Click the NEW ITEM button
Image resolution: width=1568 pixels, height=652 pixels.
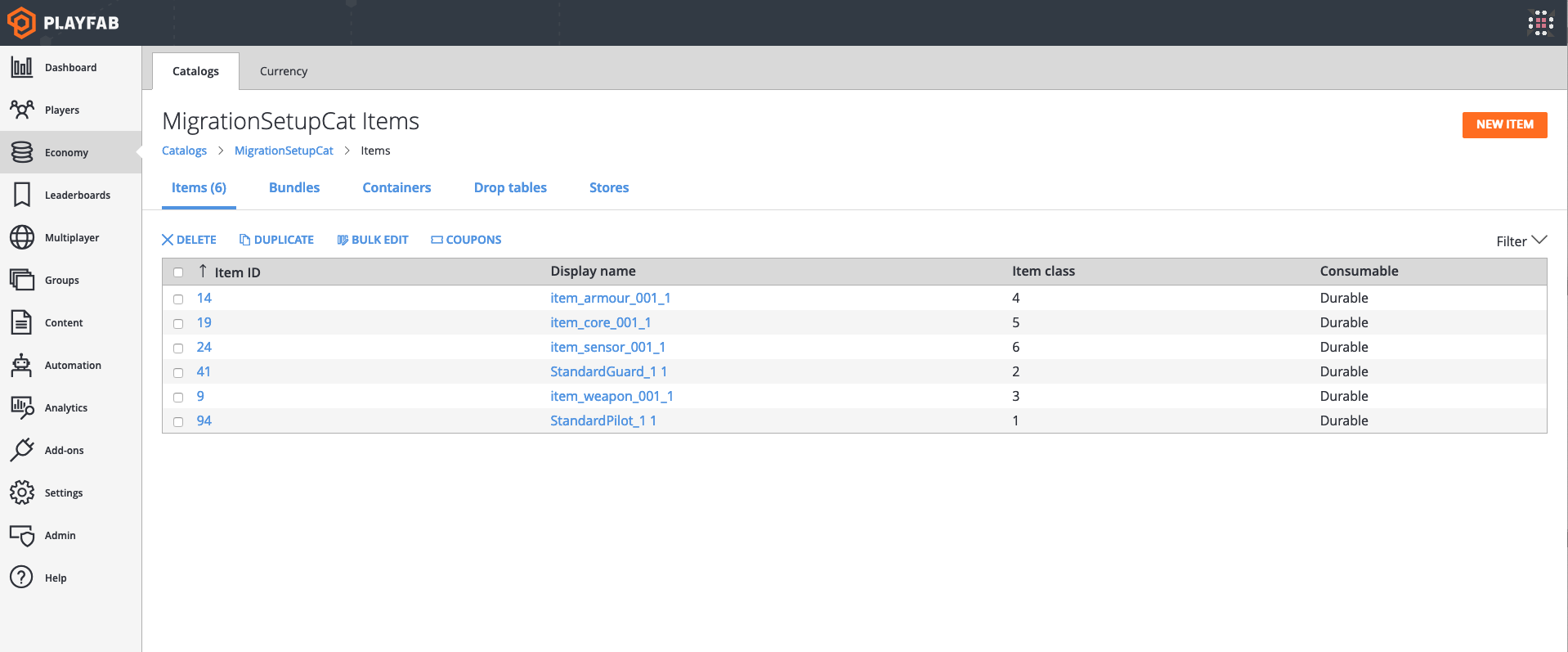point(1504,124)
